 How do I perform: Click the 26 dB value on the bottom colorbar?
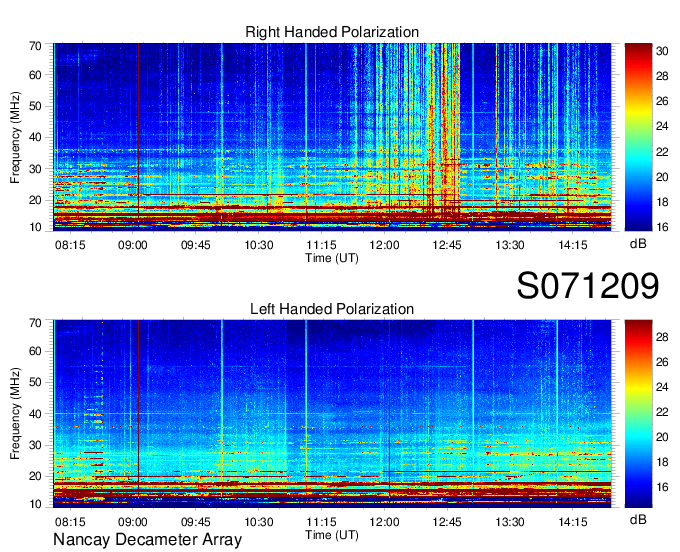(662, 362)
